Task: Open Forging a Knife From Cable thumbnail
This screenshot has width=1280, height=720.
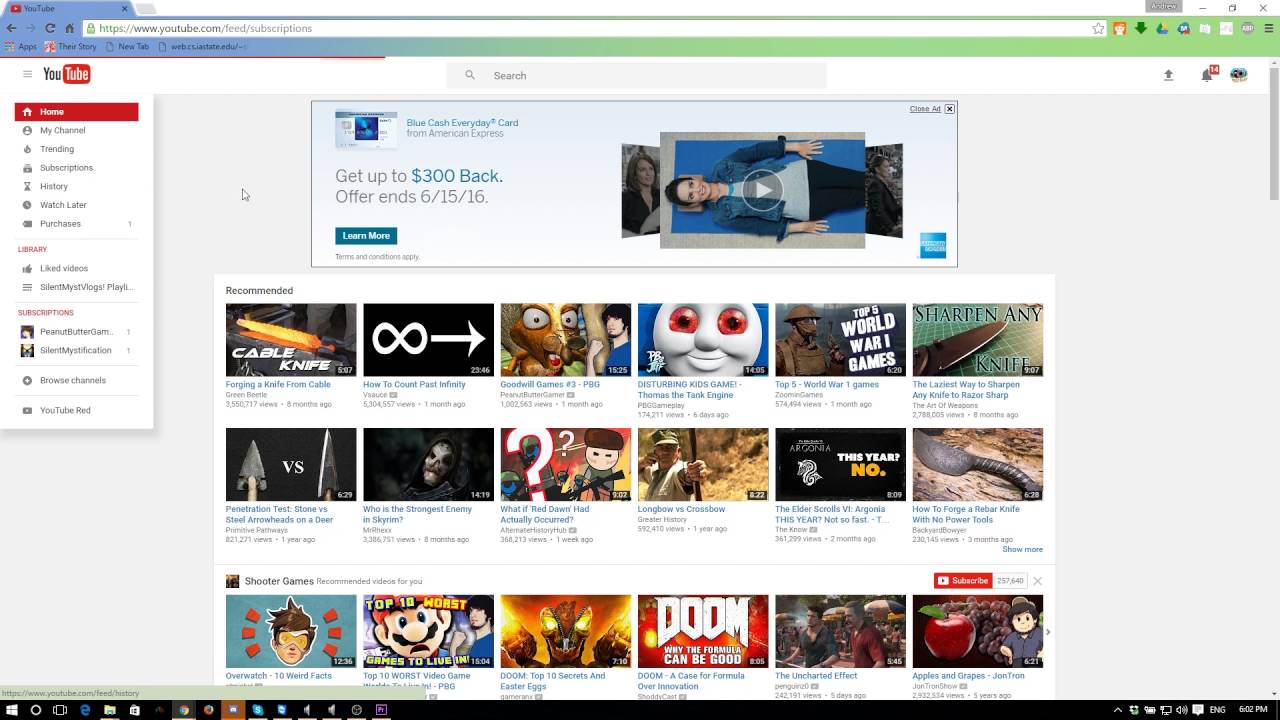Action: click(291, 340)
